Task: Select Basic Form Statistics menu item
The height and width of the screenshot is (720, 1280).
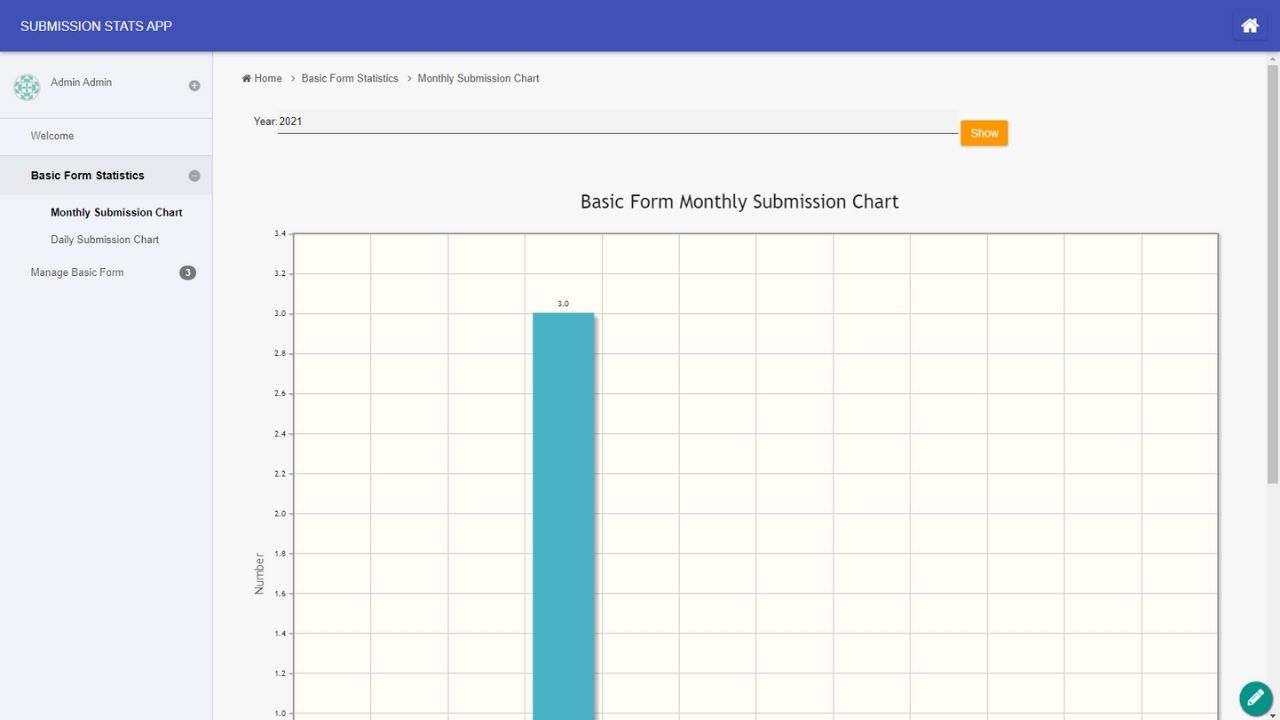Action: 87,175
